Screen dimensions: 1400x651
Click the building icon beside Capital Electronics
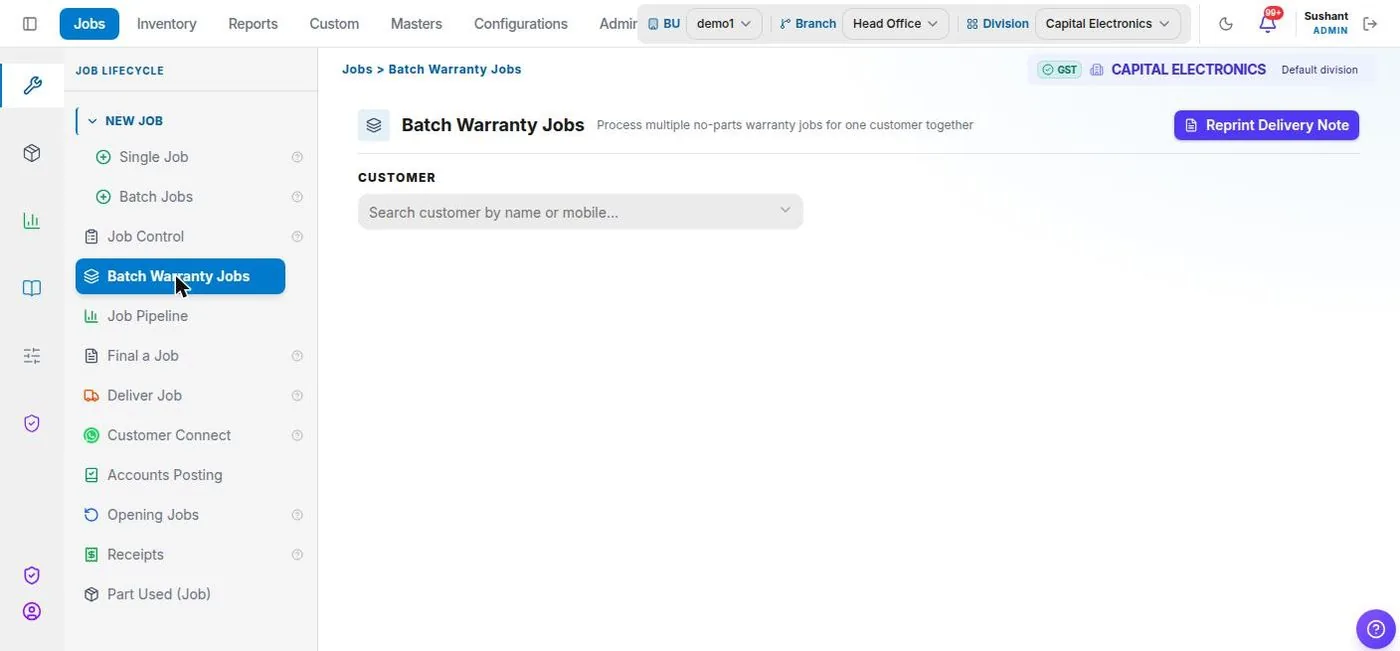pyautogui.click(x=1097, y=70)
